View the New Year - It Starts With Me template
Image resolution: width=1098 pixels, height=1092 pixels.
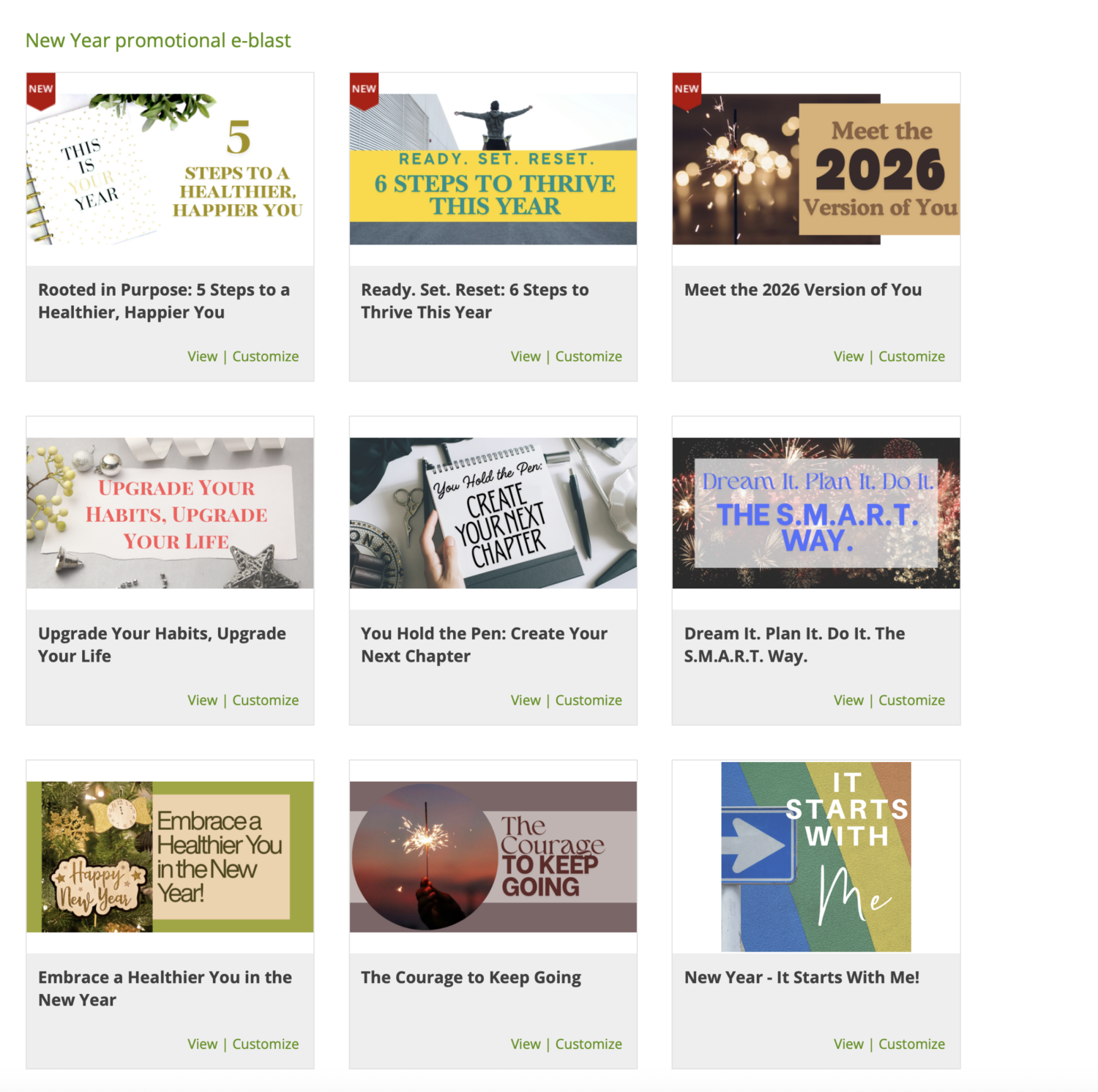(x=848, y=1044)
